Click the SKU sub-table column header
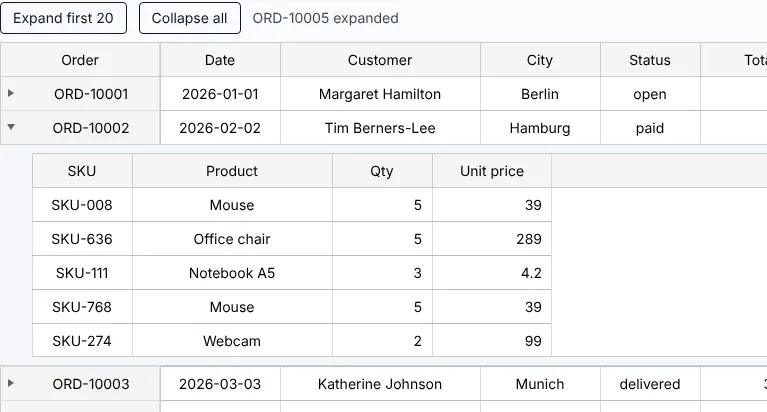767x412 pixels. coord(82,171)
